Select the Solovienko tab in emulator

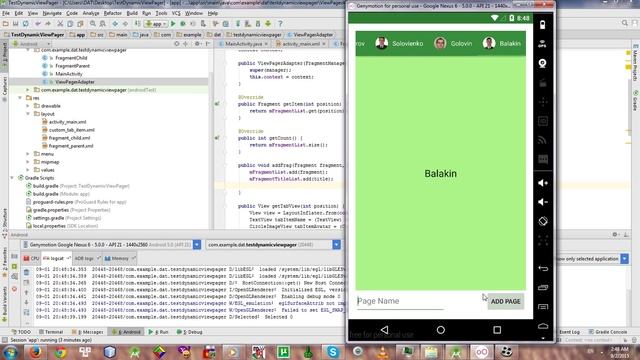pyautogui.click(x=399, y=43)
